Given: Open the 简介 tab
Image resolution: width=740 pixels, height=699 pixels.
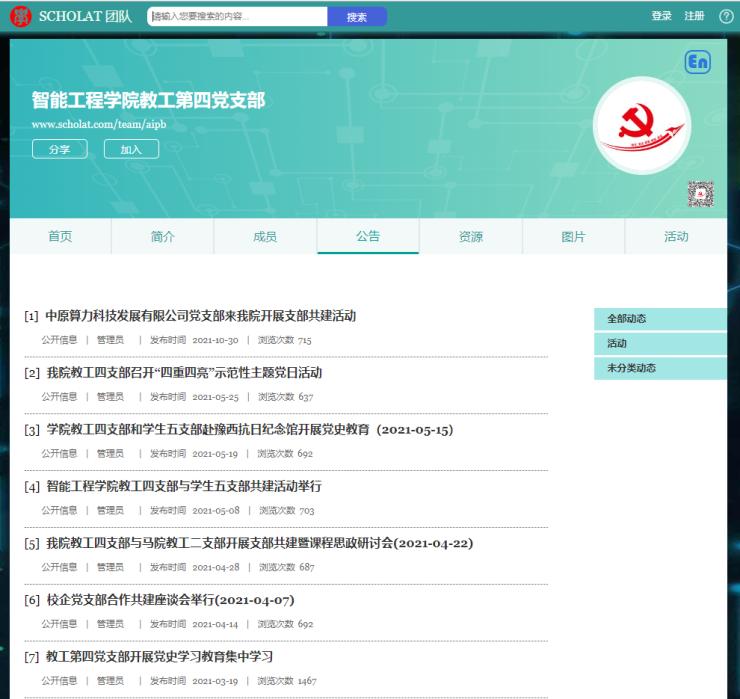Looking at the screenshot, I should [x=162, y=237].
